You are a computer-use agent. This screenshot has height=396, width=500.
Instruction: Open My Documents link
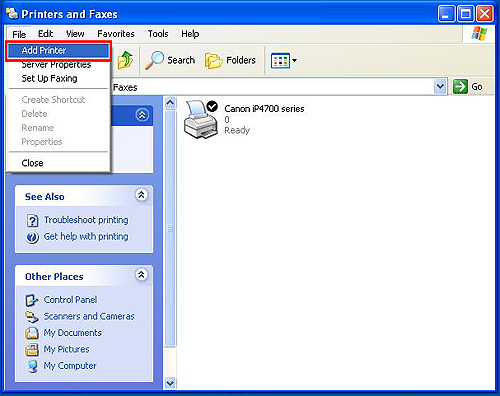tap(73, 333)
